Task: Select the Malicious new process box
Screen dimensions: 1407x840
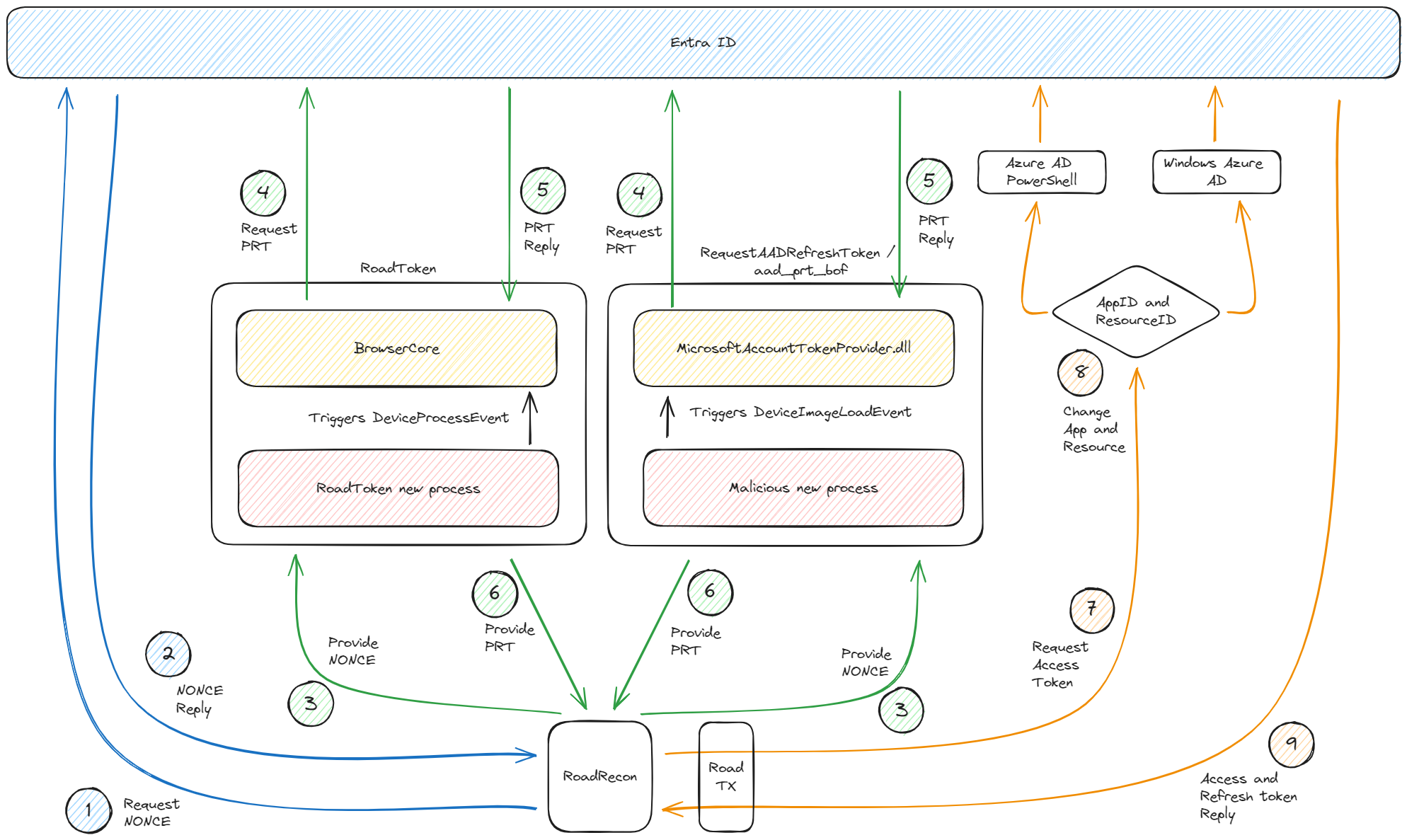Action: click(x=803, y=488)
